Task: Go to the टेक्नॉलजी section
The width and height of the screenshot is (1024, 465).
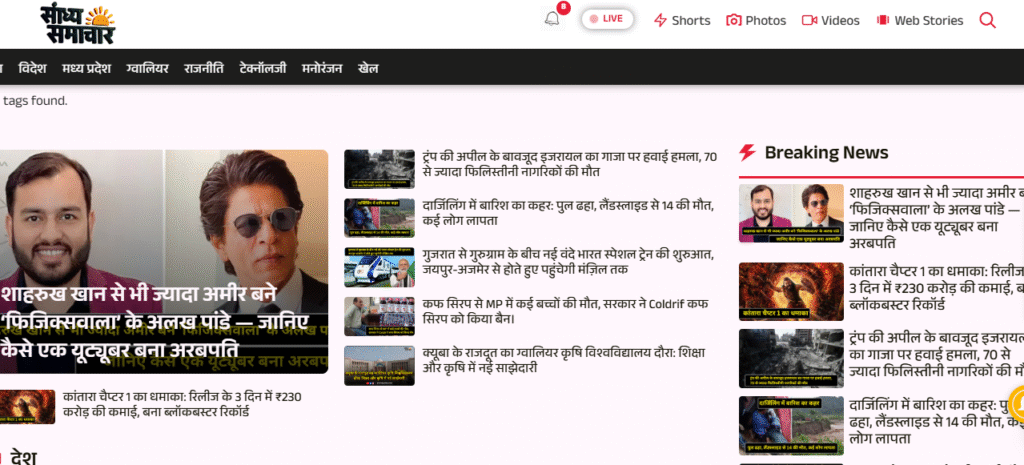Action: tap(263, 68)
